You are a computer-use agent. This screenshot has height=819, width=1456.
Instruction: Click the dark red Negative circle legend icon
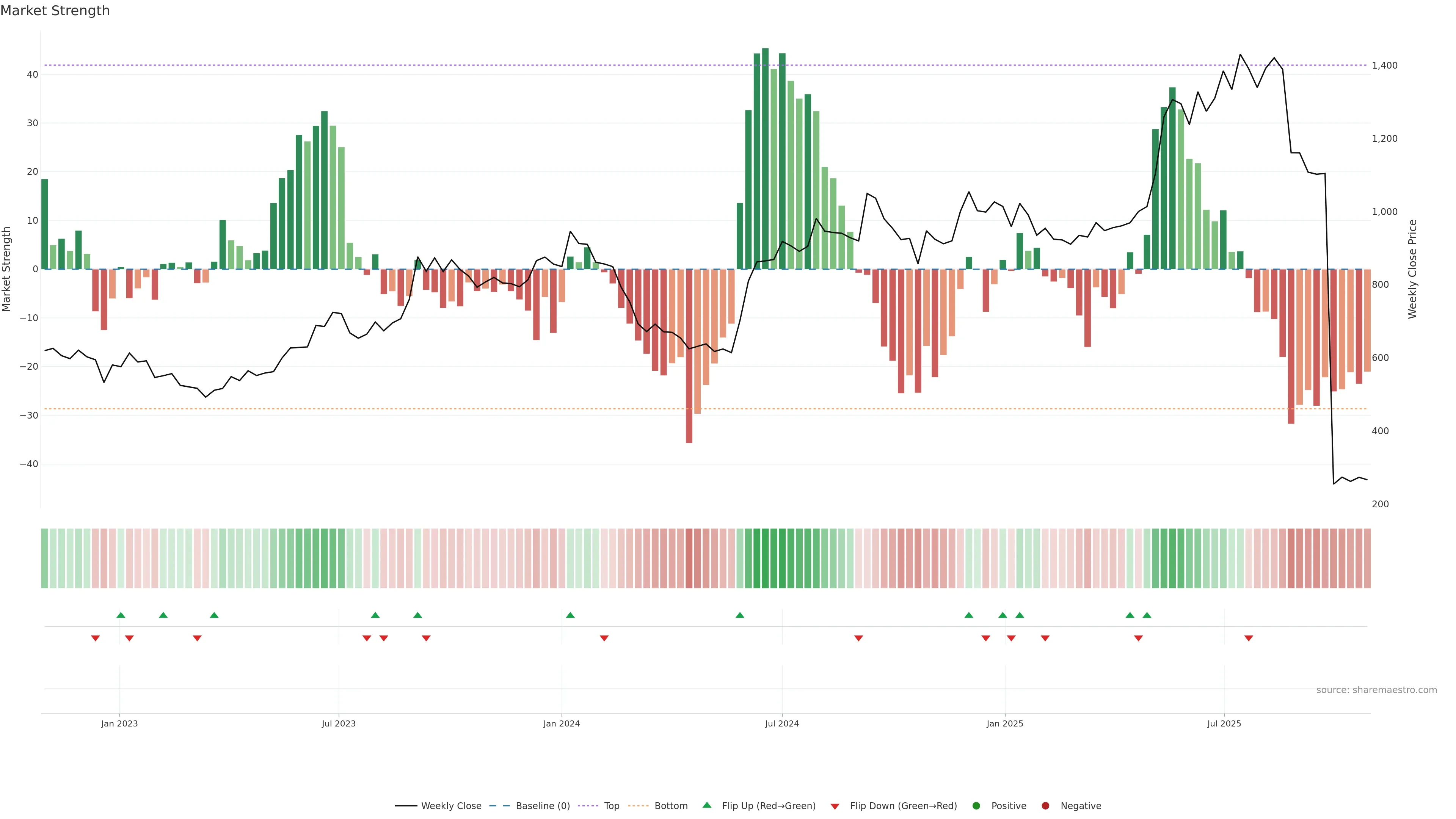tap(1045, 805)
